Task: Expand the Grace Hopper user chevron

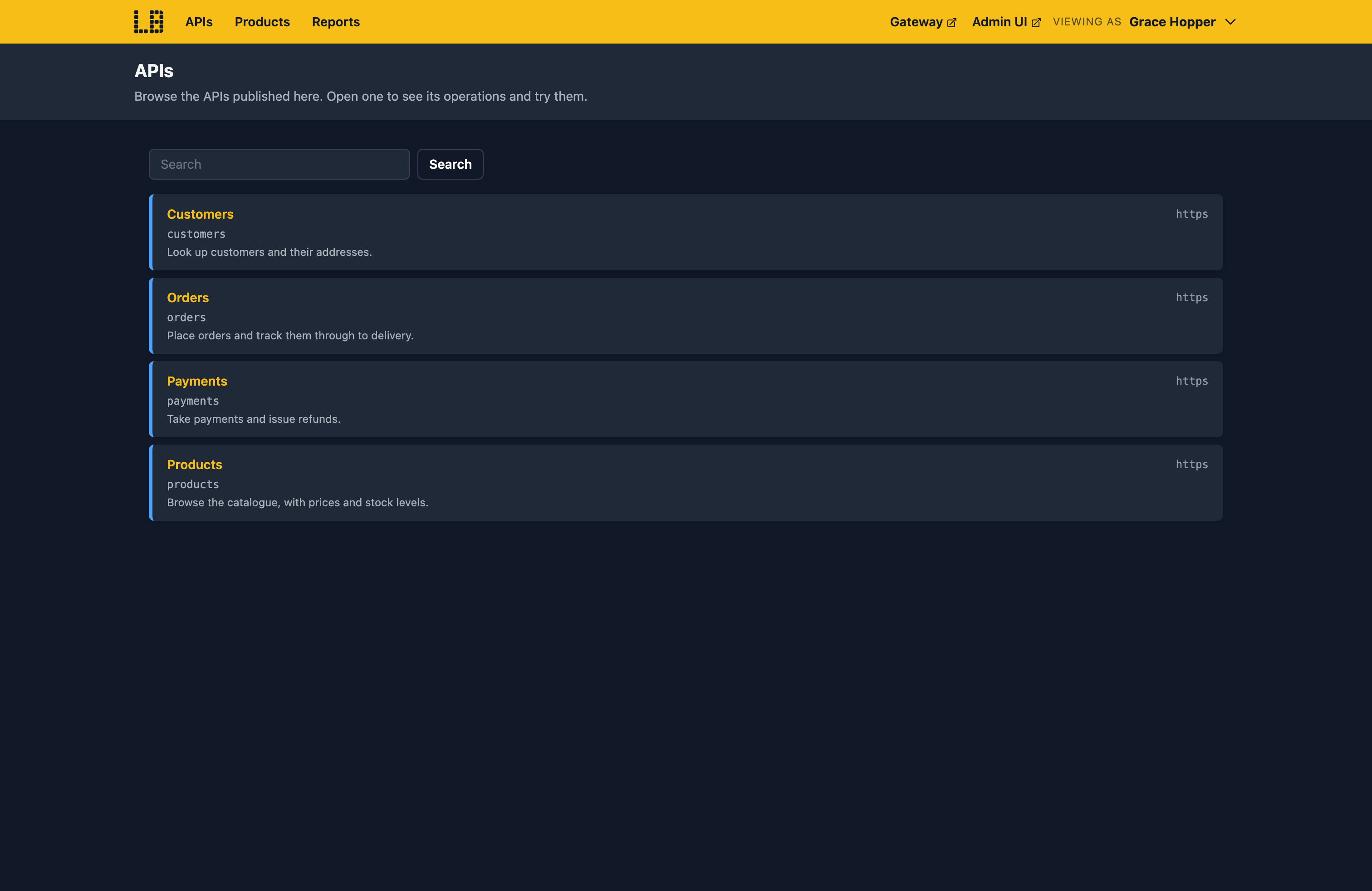Action: pyautogui.click(x=1230, y=22)
